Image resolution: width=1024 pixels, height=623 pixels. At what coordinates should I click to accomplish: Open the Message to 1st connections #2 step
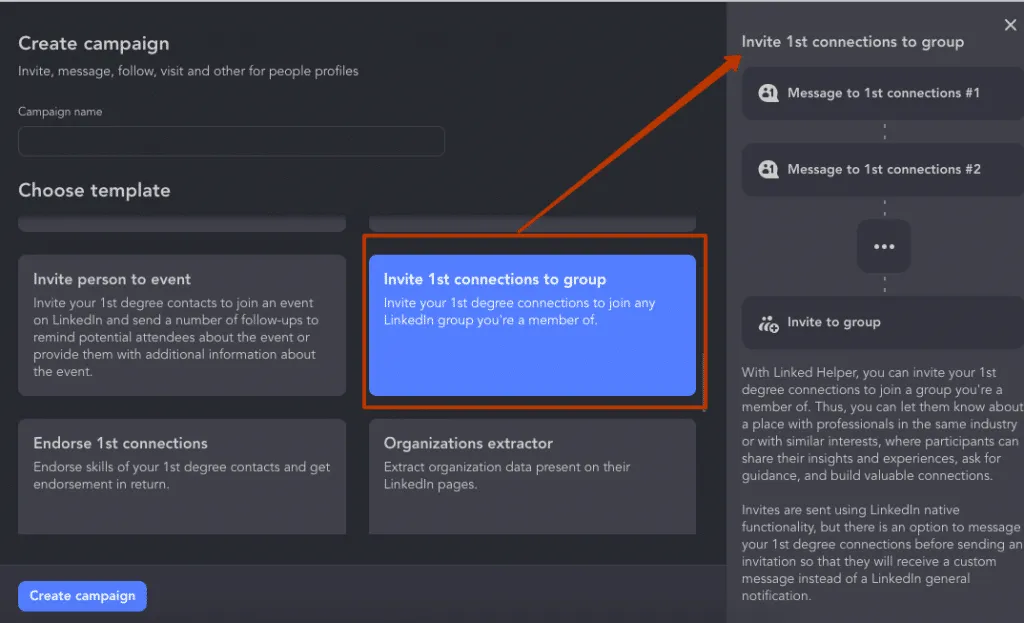[882, 169]
